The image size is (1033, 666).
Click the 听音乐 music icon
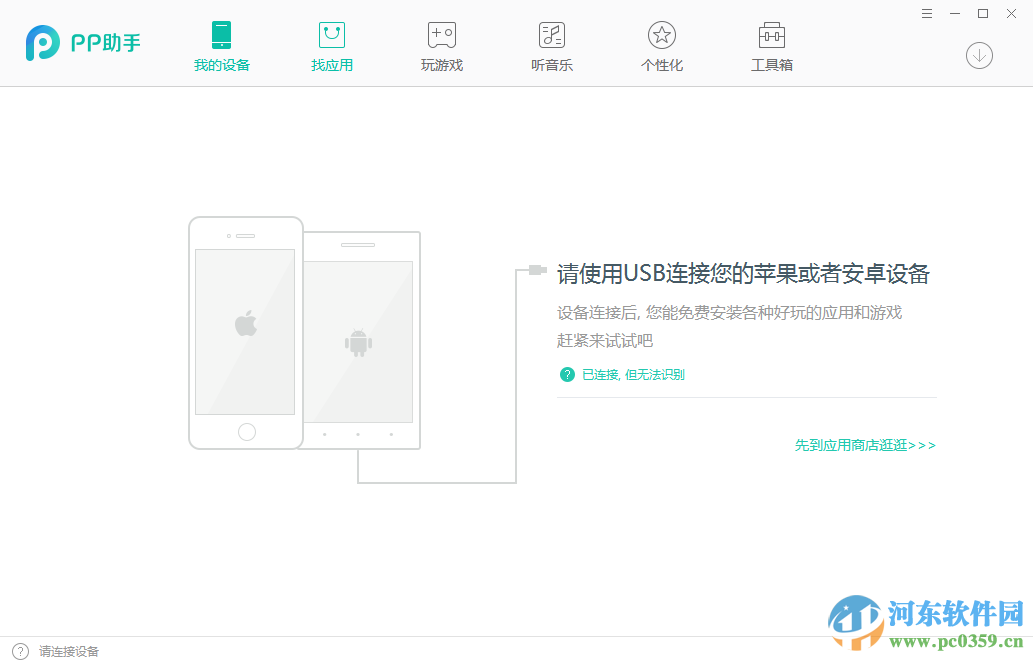click(x=551, y=45)
